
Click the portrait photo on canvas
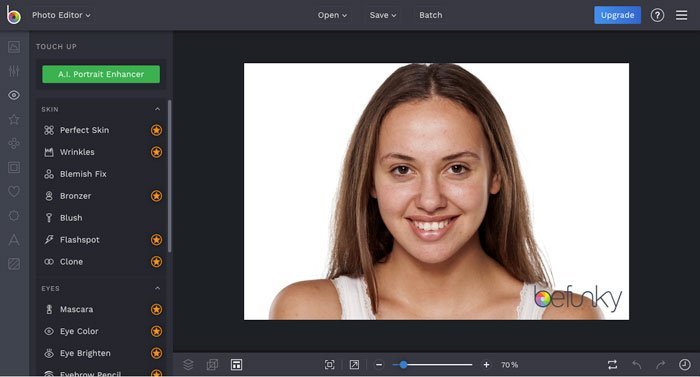436,191
